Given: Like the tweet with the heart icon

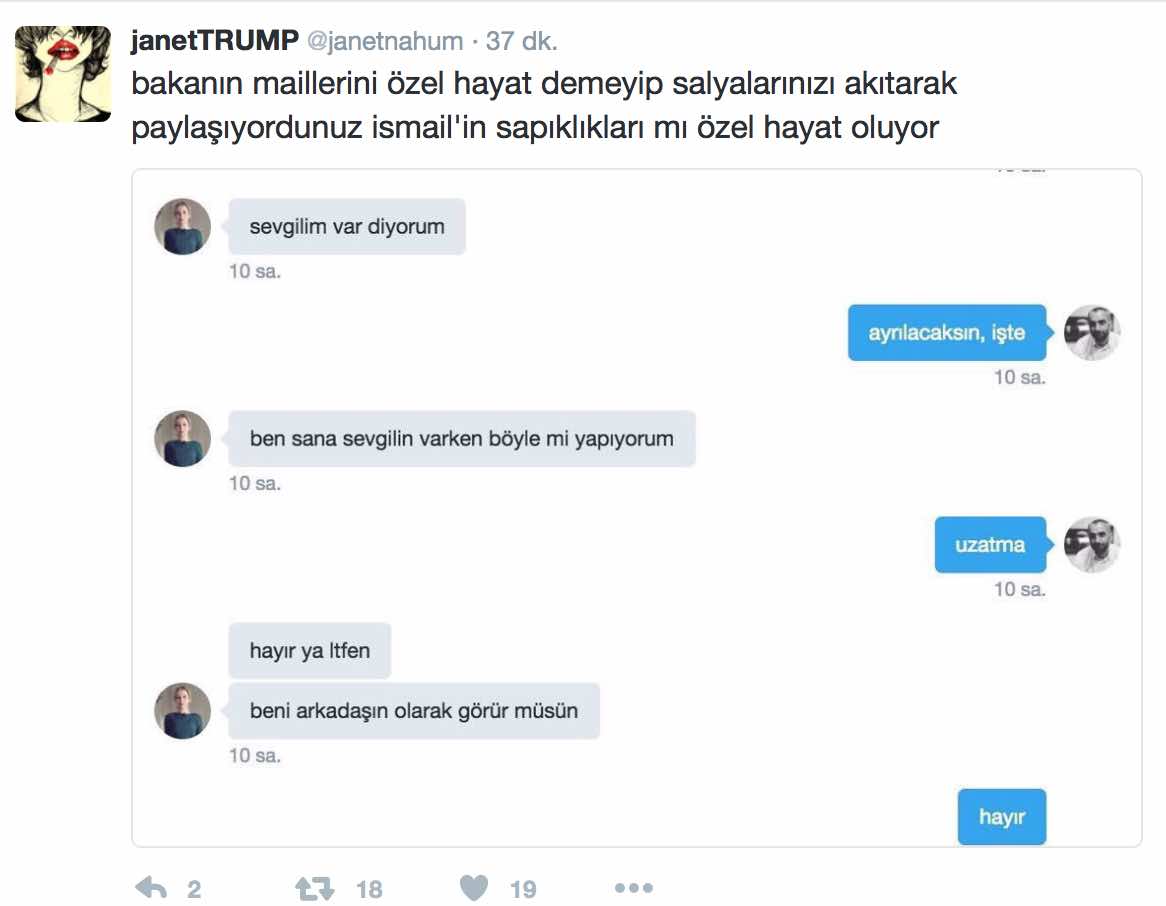Looking at the screenshot, I should (x=474, y=887).
